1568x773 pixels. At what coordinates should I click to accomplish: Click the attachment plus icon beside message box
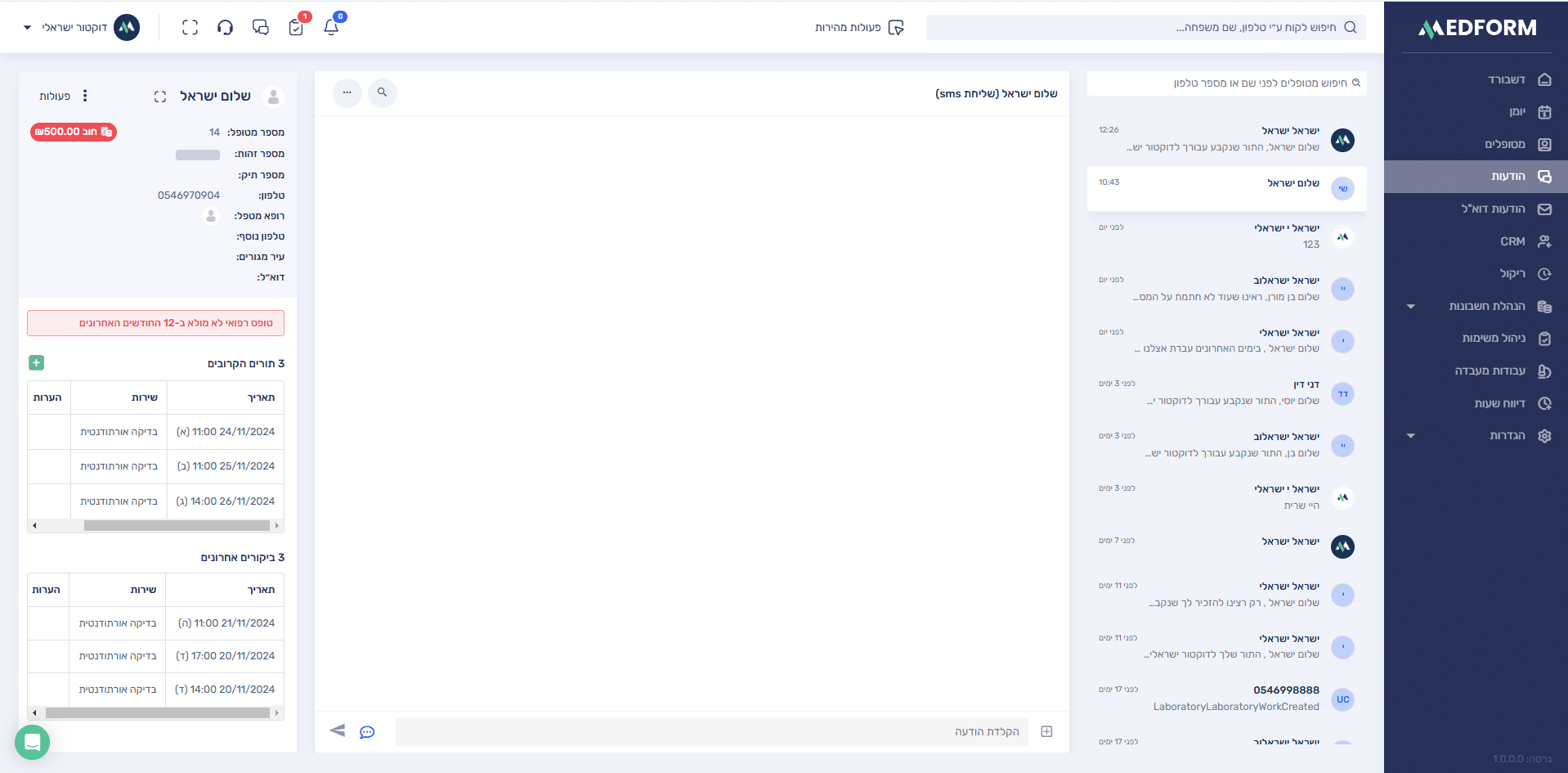tap(1046, 731)
